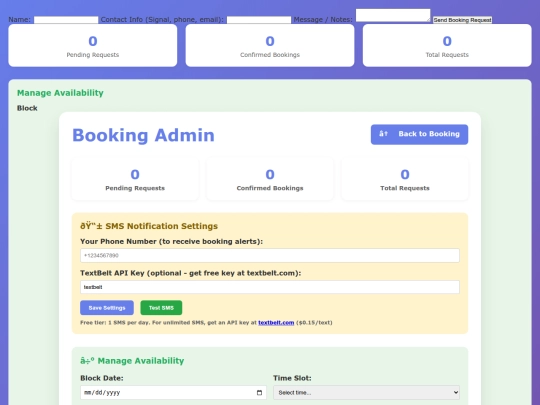The image size is (540, 405).
Task: Open the Block Date calendar picker icon
Action: (x=259, y=393)
